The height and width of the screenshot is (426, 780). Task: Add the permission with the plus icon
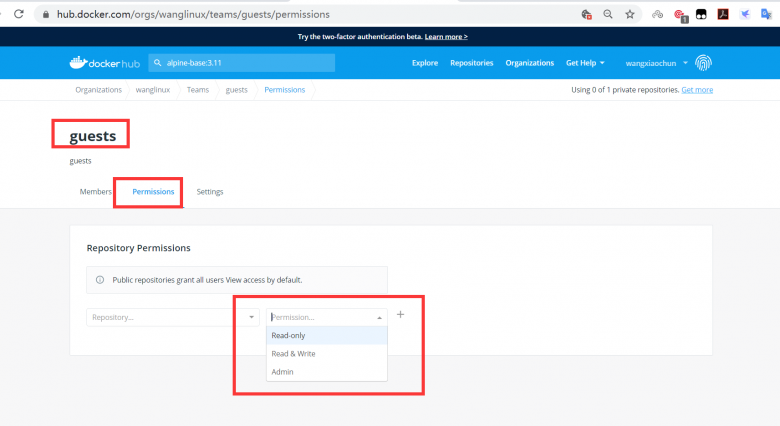point(400,315)
